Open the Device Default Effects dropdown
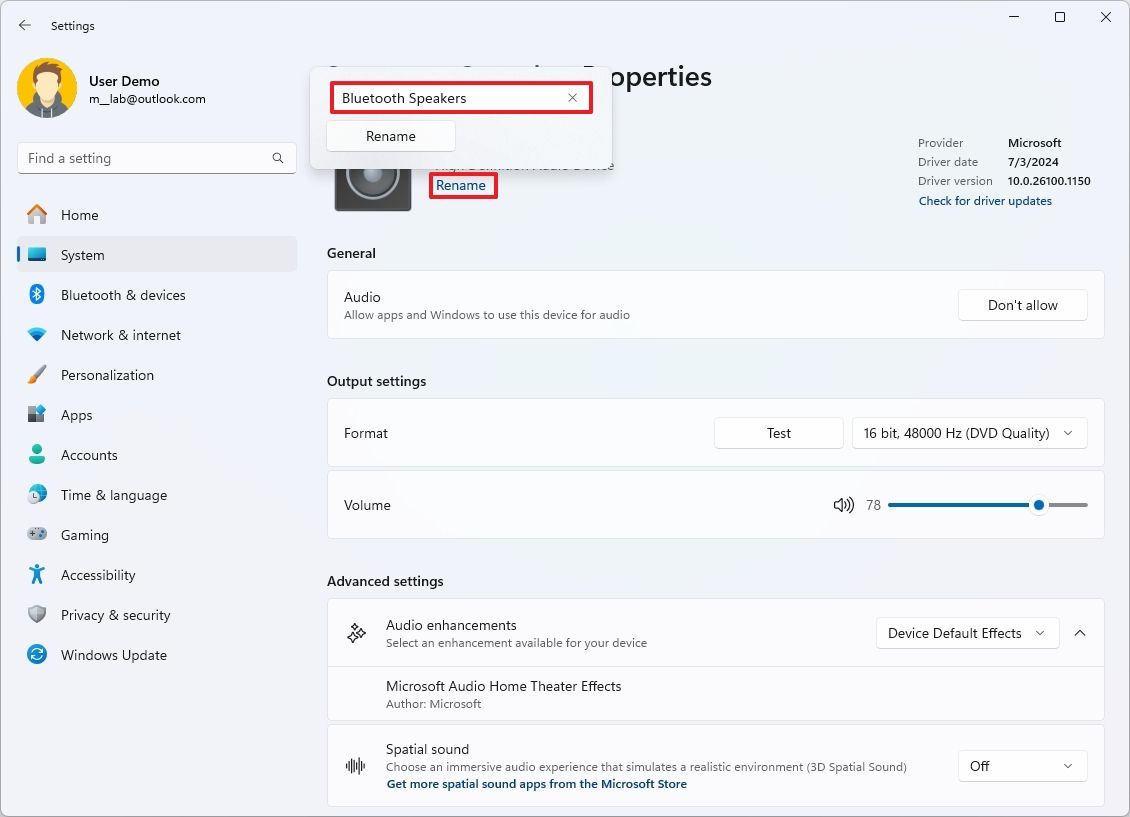This screenshot has width=1130, height=817. point(966,633)
